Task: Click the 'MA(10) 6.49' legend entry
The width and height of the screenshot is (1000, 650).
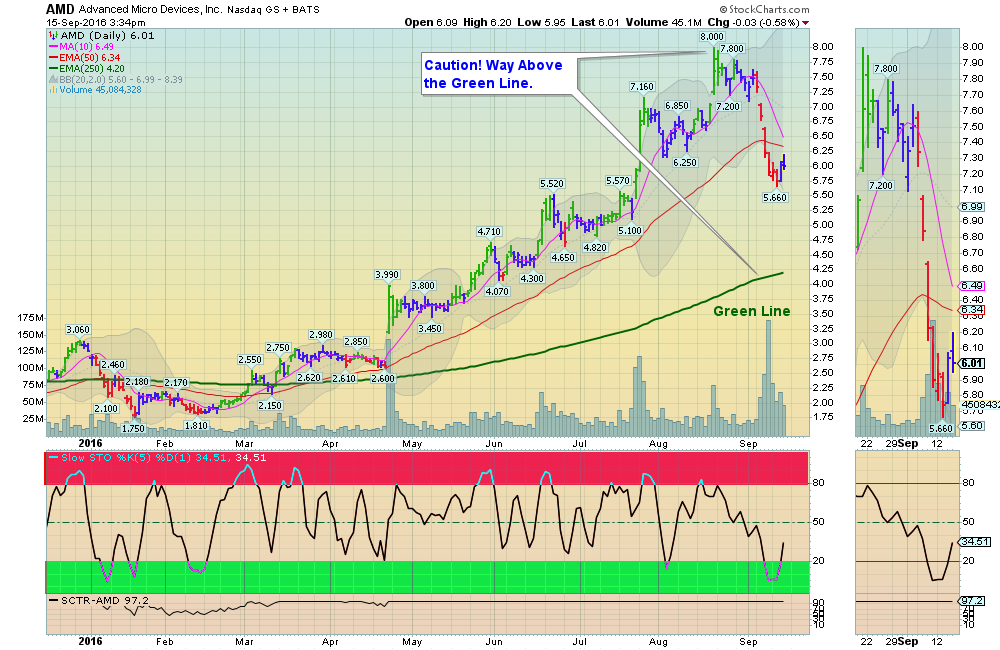Action: coord(82,47)
